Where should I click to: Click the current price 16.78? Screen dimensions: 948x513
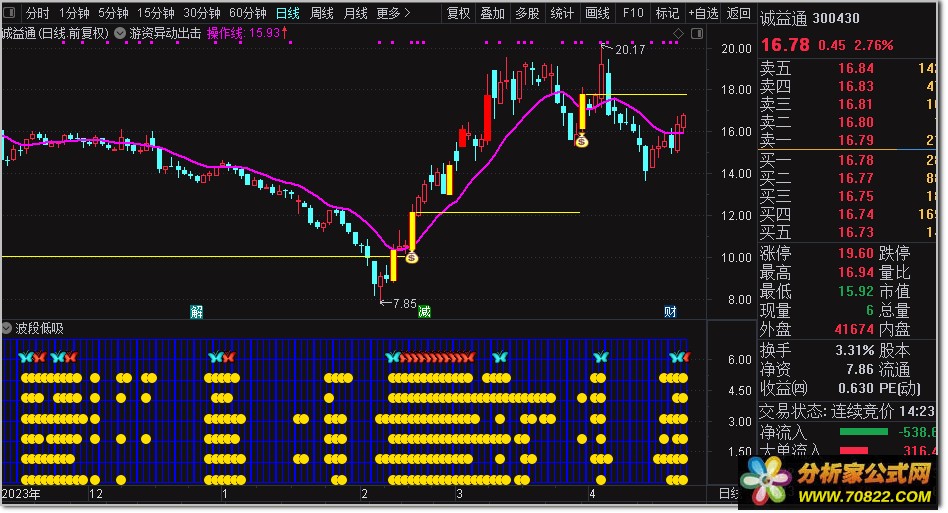click(785, 45)
